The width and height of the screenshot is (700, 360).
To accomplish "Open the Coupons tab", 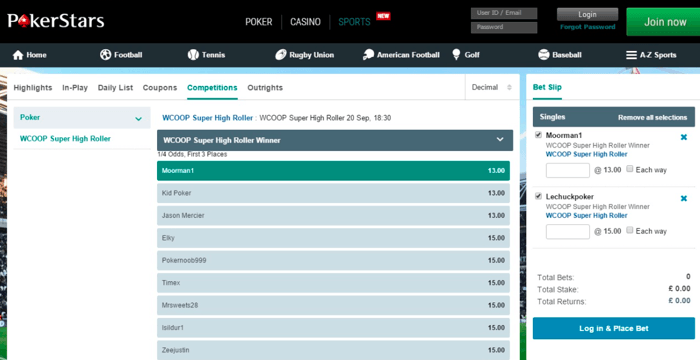I will 160,88.
